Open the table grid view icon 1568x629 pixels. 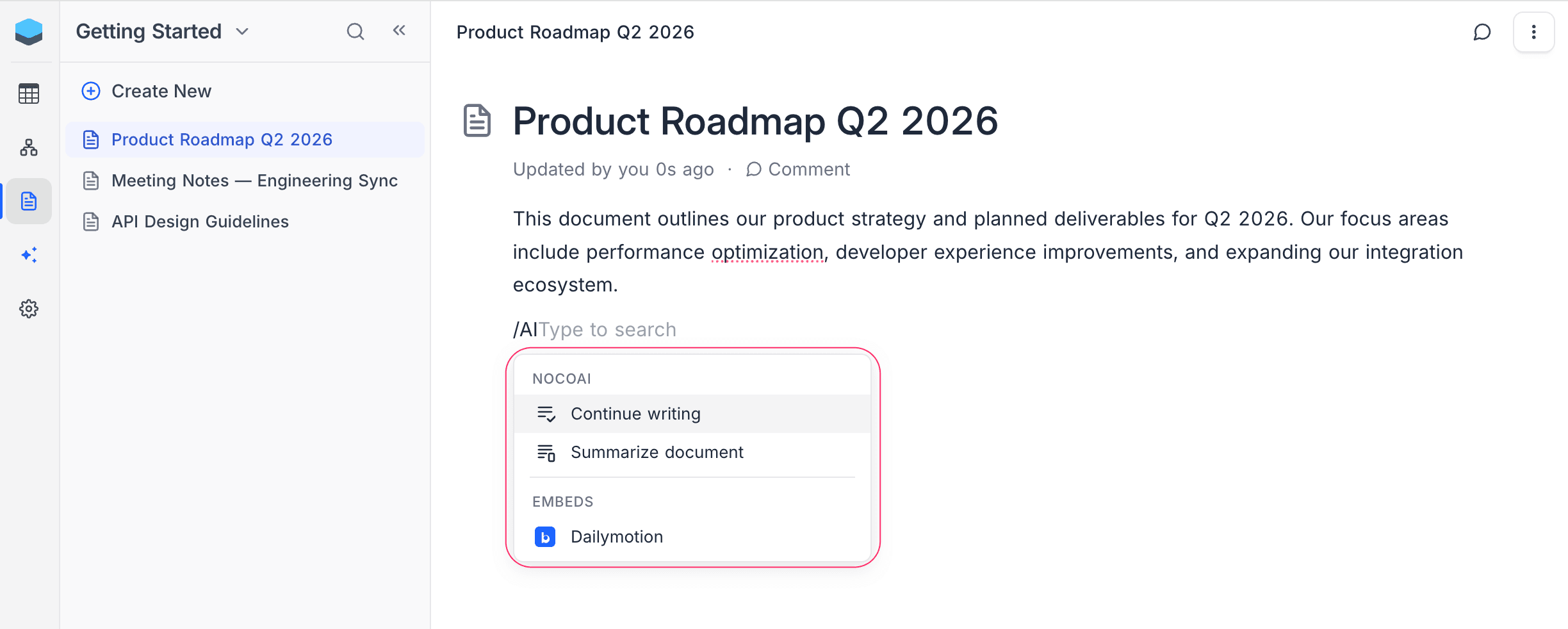29,94
